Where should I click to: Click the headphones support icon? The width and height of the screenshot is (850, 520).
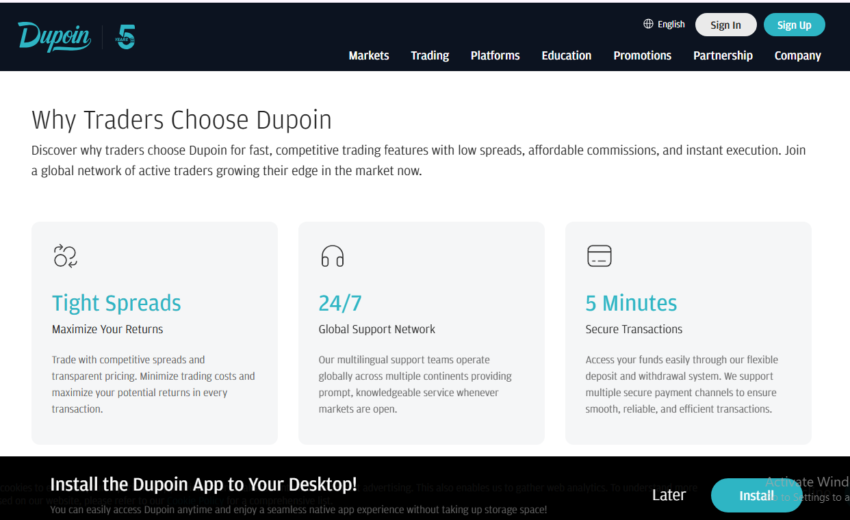point(332,256)
